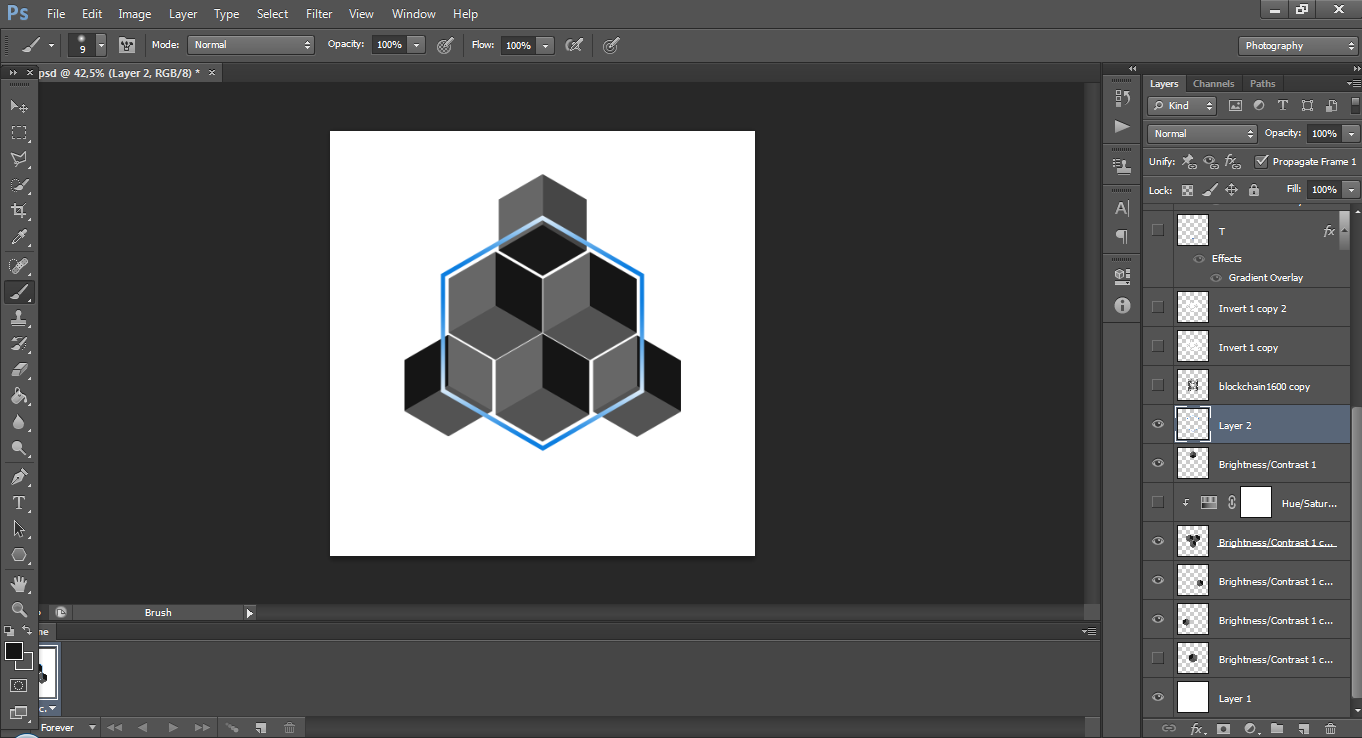Switch to the Channels tab

point(1213,84)
